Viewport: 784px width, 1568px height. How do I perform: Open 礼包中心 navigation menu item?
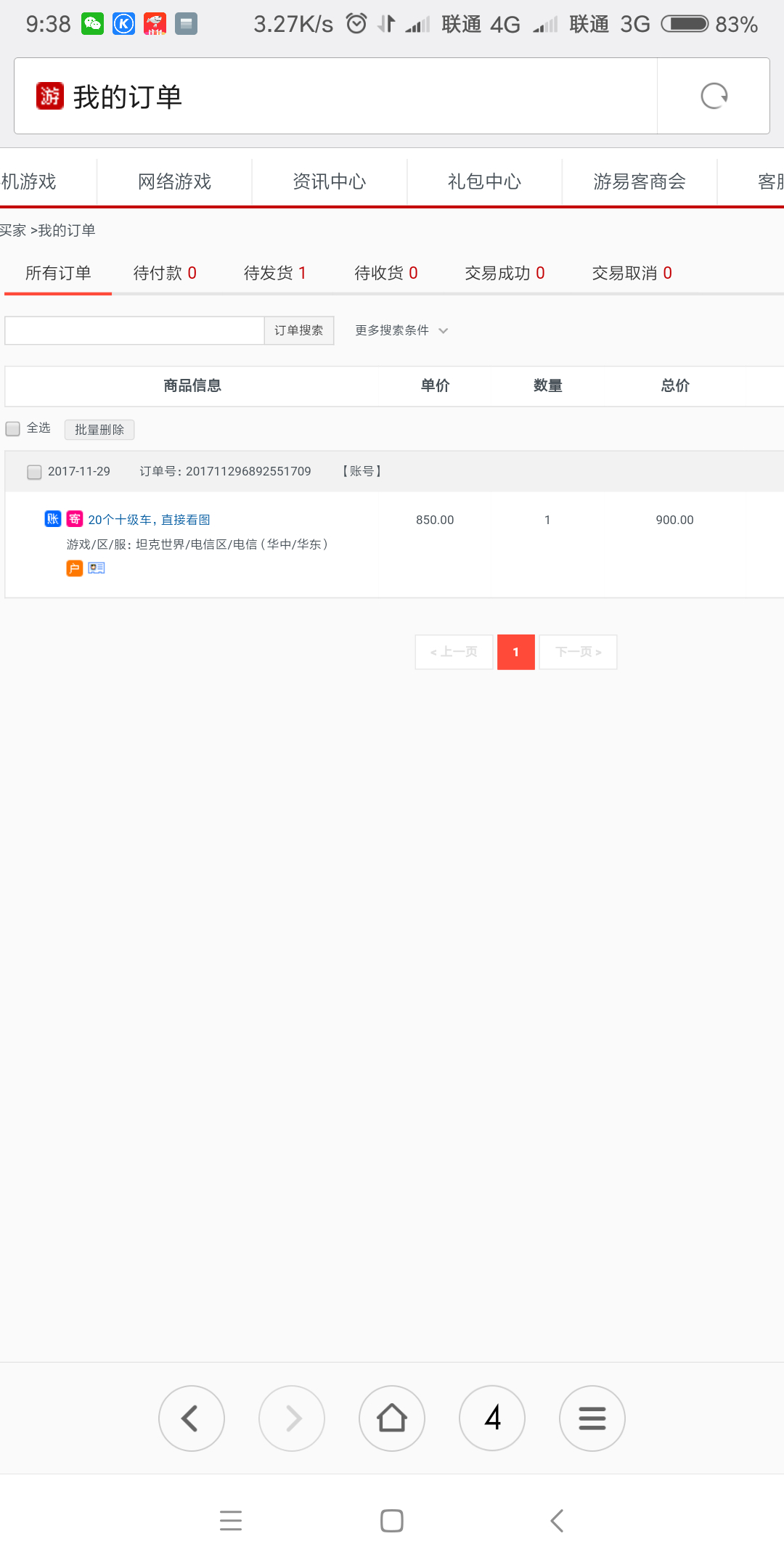pyautogui.click(x=484, y=181)
